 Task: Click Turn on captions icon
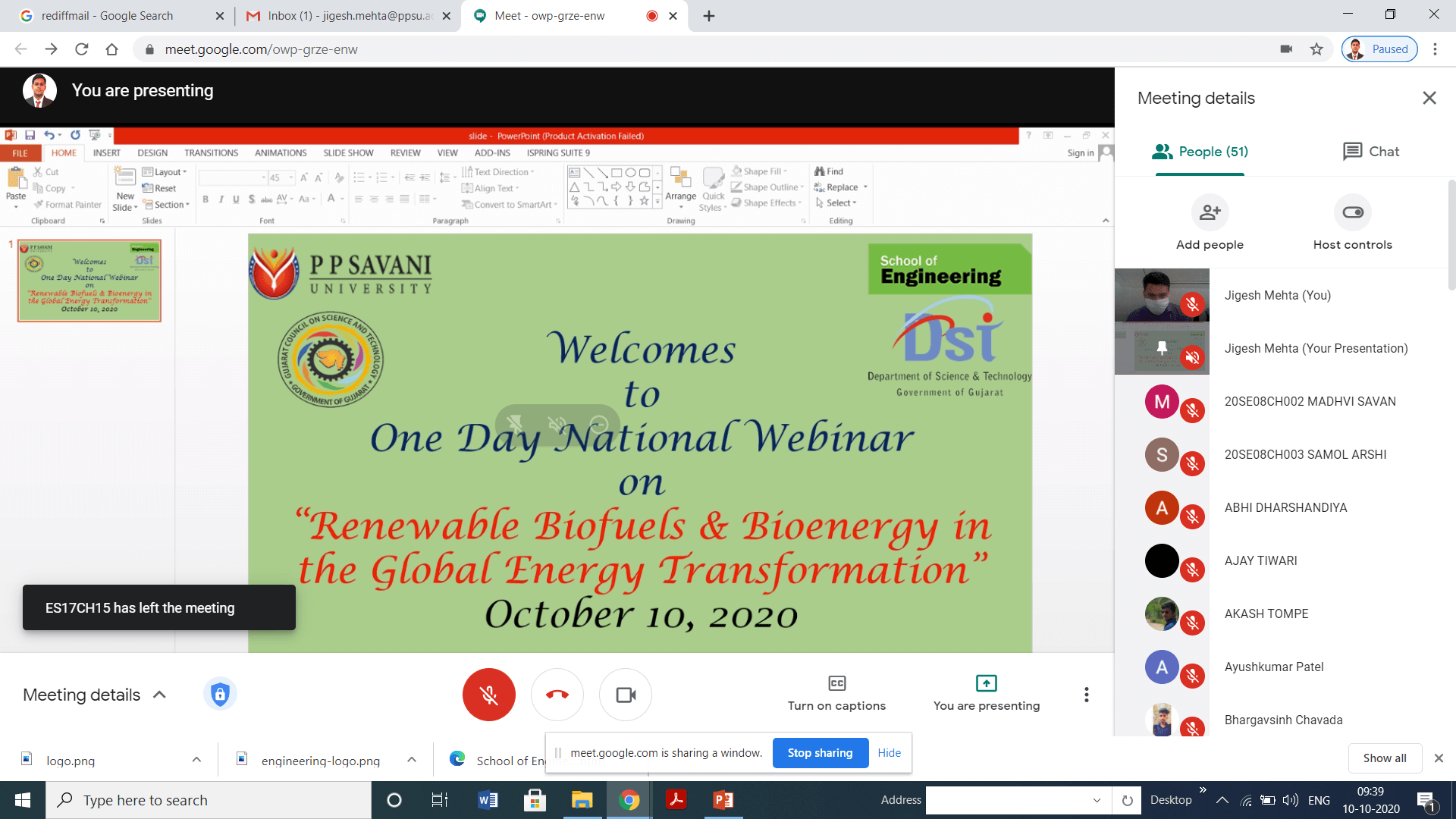836,683
